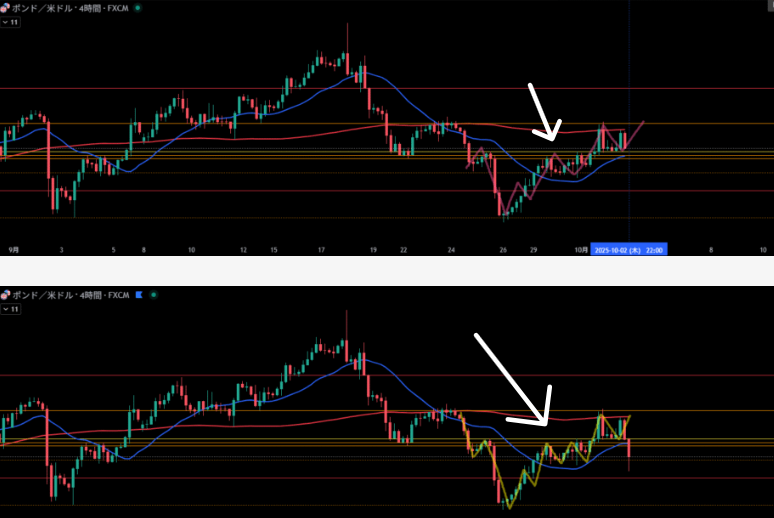
Task: Click the blue flag icon in bottom chart header
Action: [x=139, y=295]
